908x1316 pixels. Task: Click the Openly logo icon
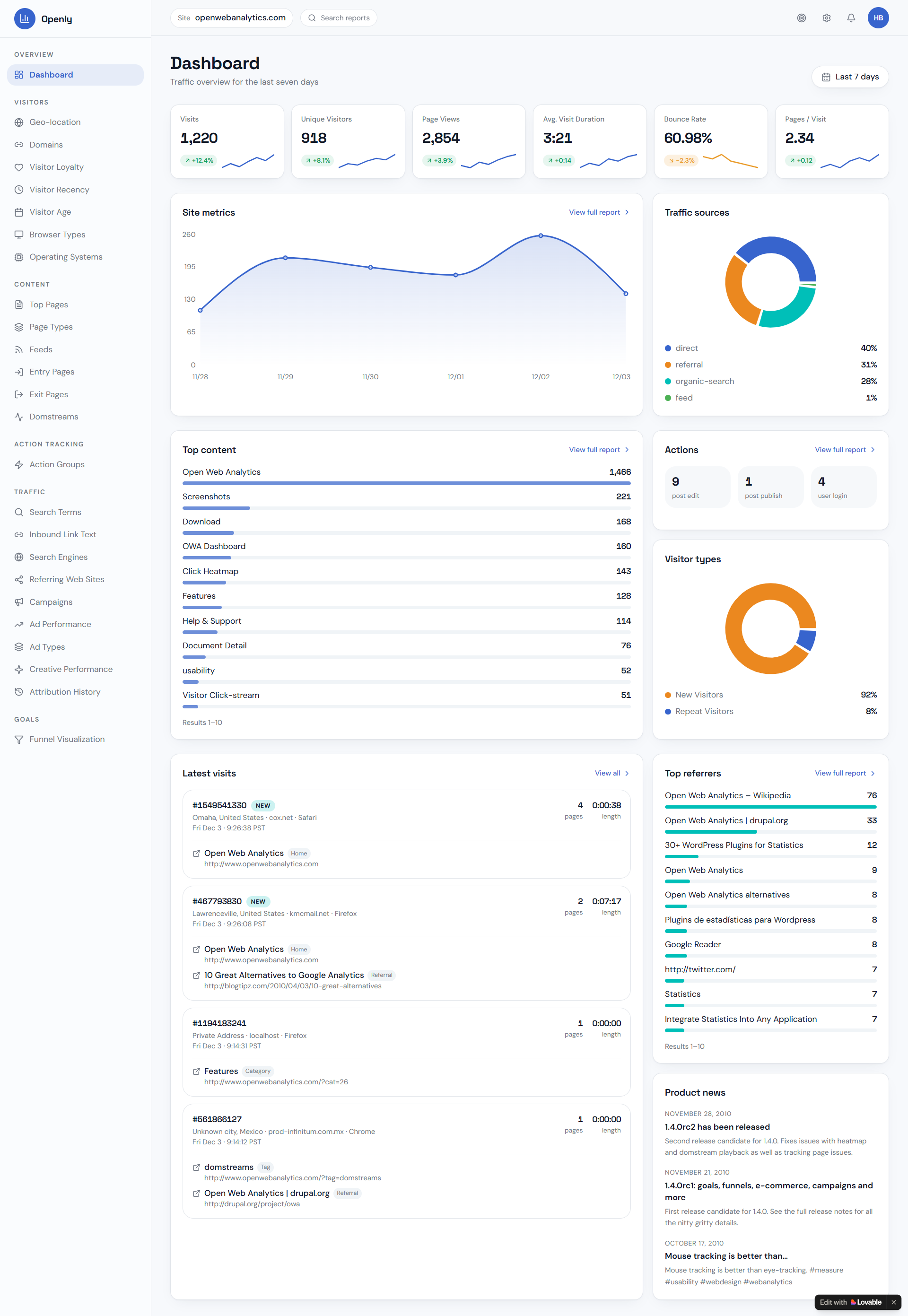point(25,18)
